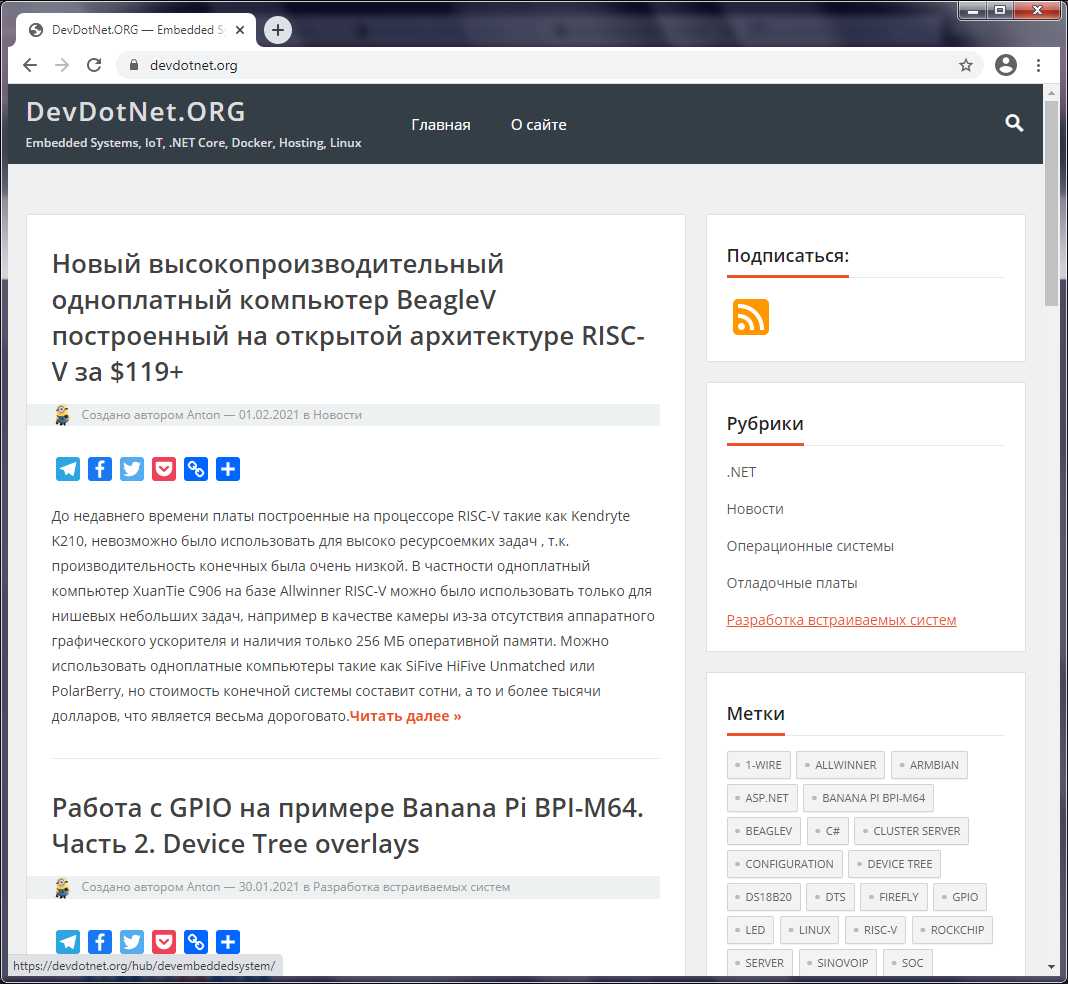Go to Главная menu item

[441, 125]
